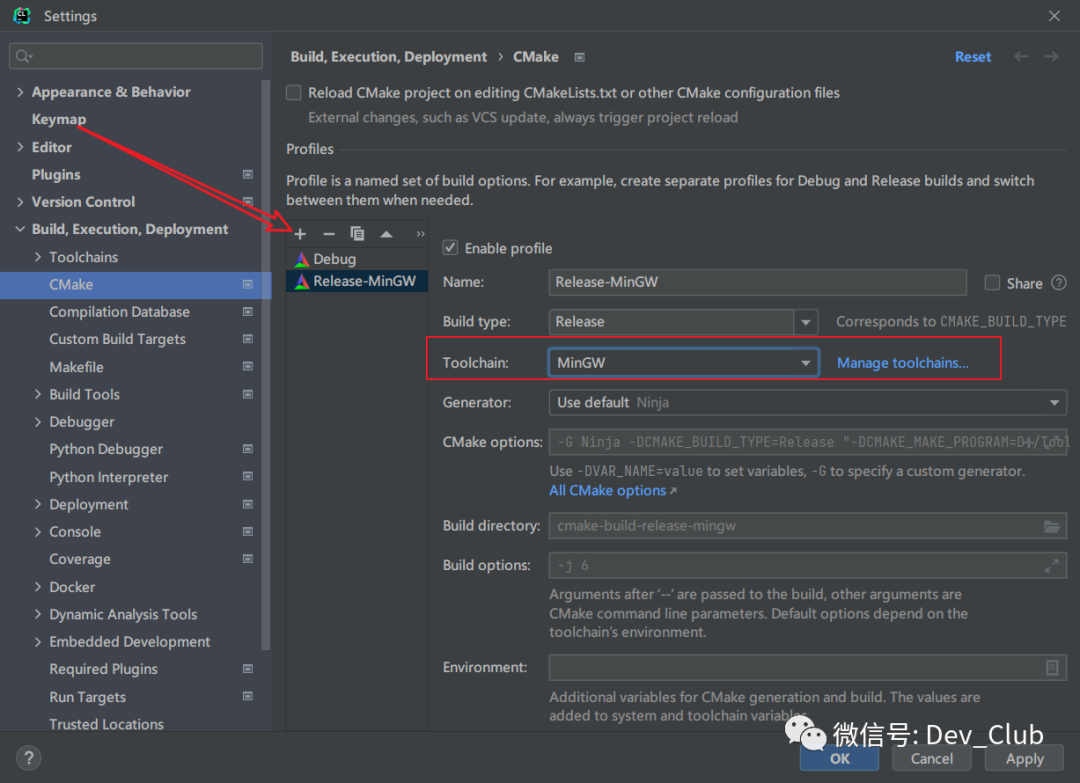This screenshot has height=783, width=1080.
Task: Click the Apply button
Action: click(1024, 758)
